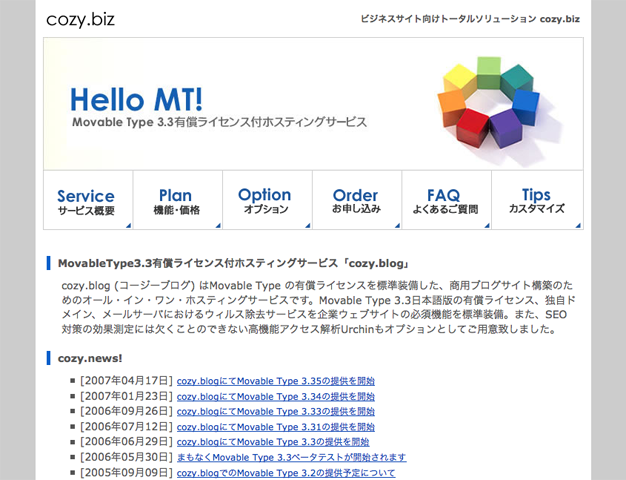Screen dimensions: 626x480
Task: Open the Movable Type 3.2の提供予定について link
Action: 286,473
